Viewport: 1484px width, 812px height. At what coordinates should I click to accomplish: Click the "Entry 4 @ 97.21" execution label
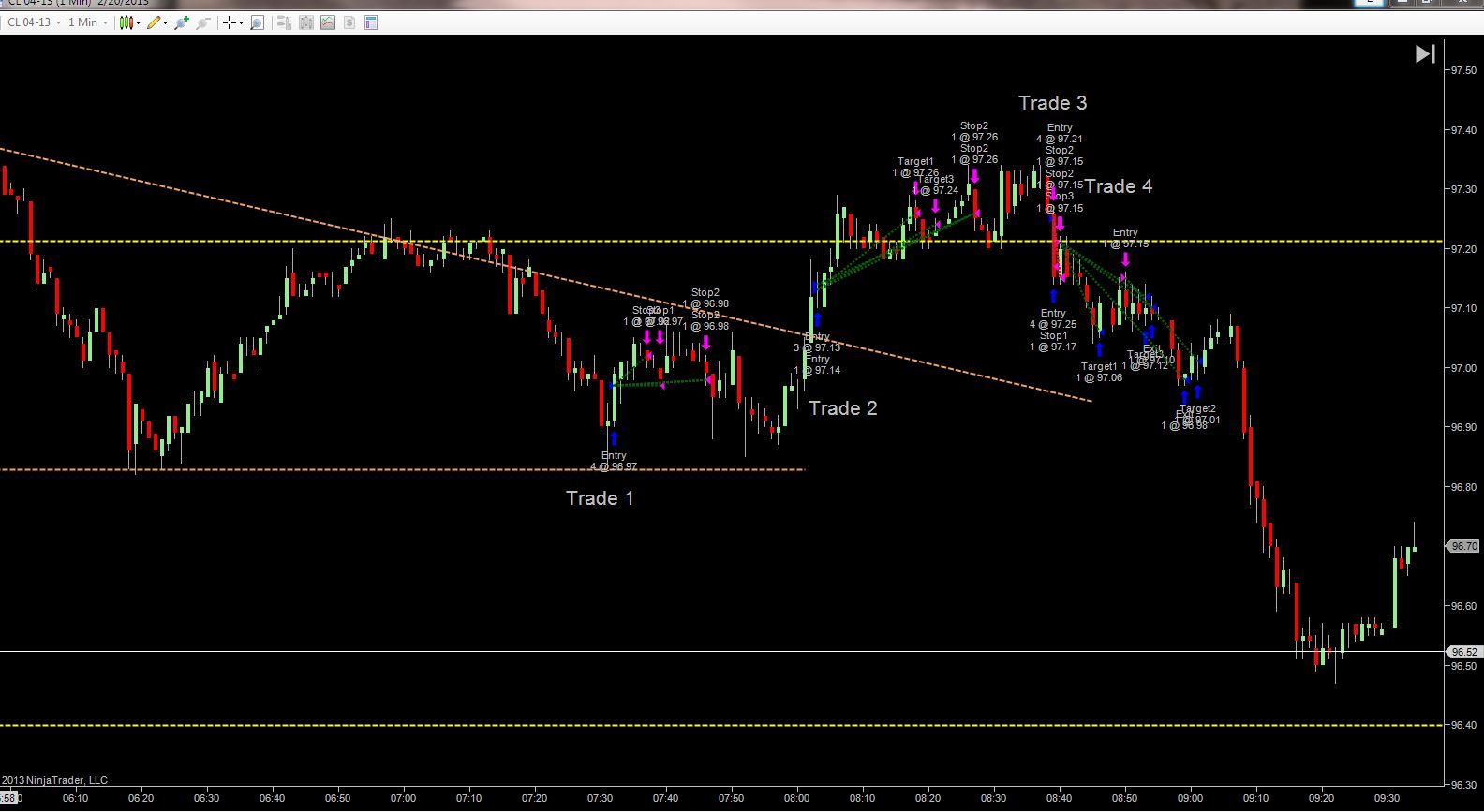point(1060,133)
